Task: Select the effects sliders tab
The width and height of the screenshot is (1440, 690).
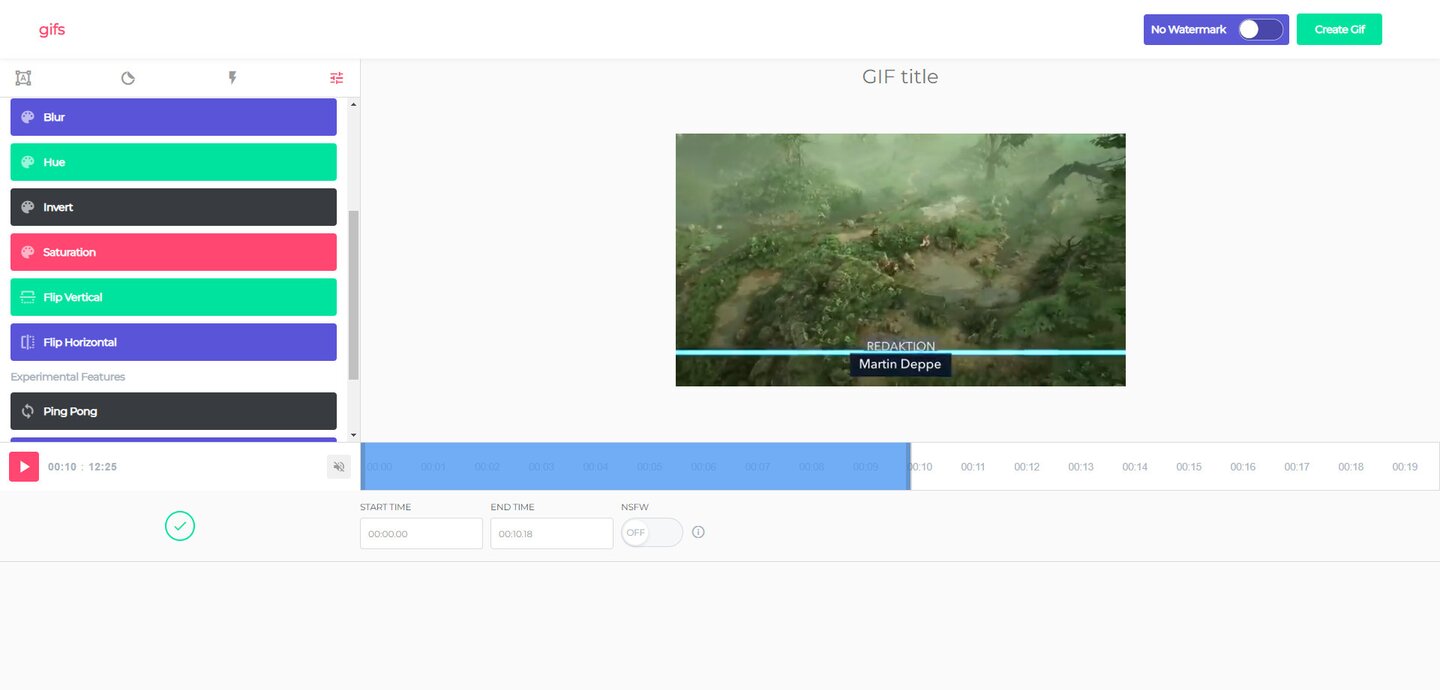Action: [x=336, y=78]
